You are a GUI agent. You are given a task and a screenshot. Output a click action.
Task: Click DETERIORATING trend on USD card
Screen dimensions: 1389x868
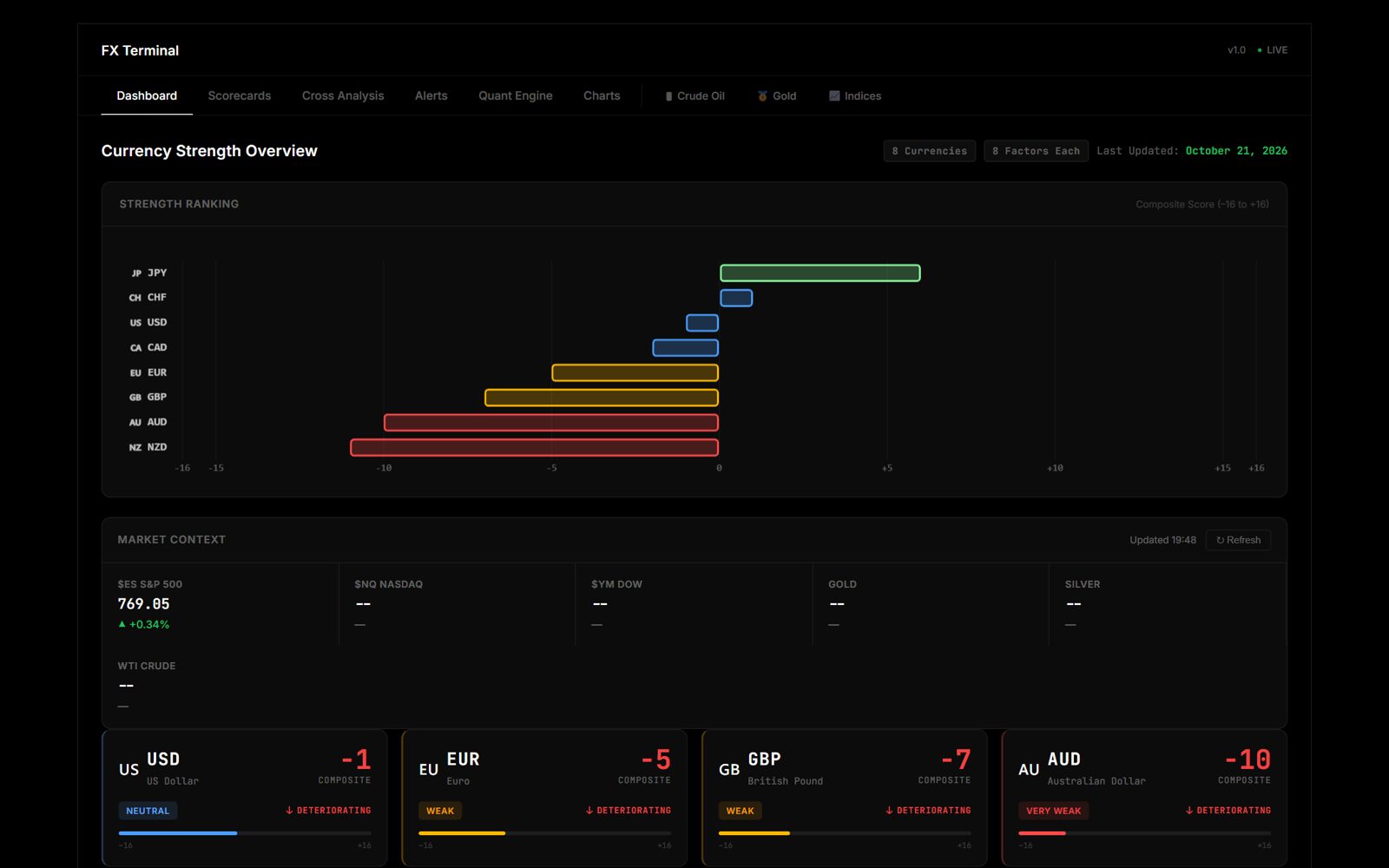click(x=328, y=811)
